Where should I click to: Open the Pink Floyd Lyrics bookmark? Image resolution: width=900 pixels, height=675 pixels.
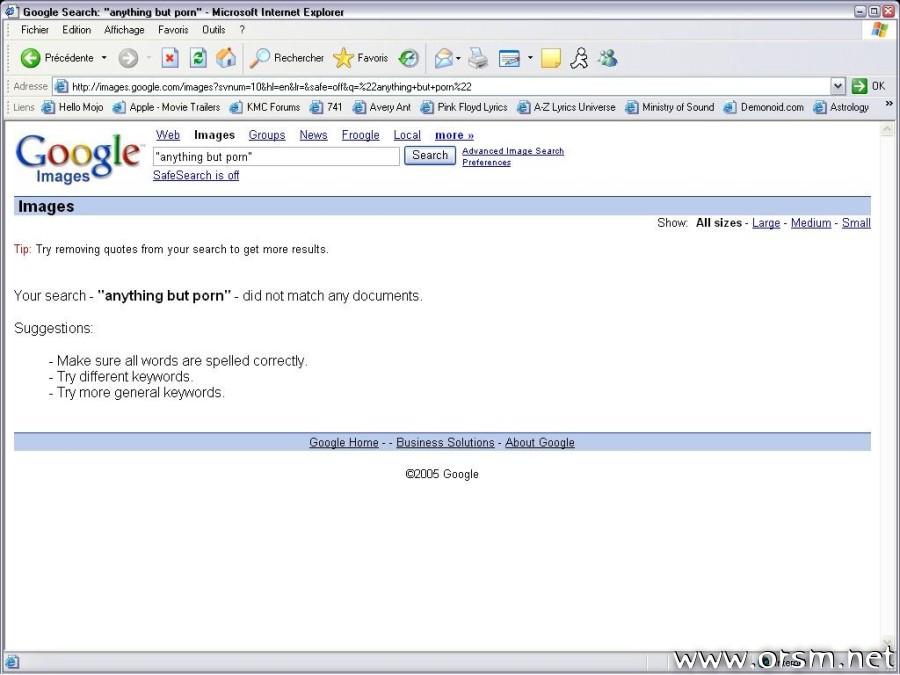click(464, 107)
